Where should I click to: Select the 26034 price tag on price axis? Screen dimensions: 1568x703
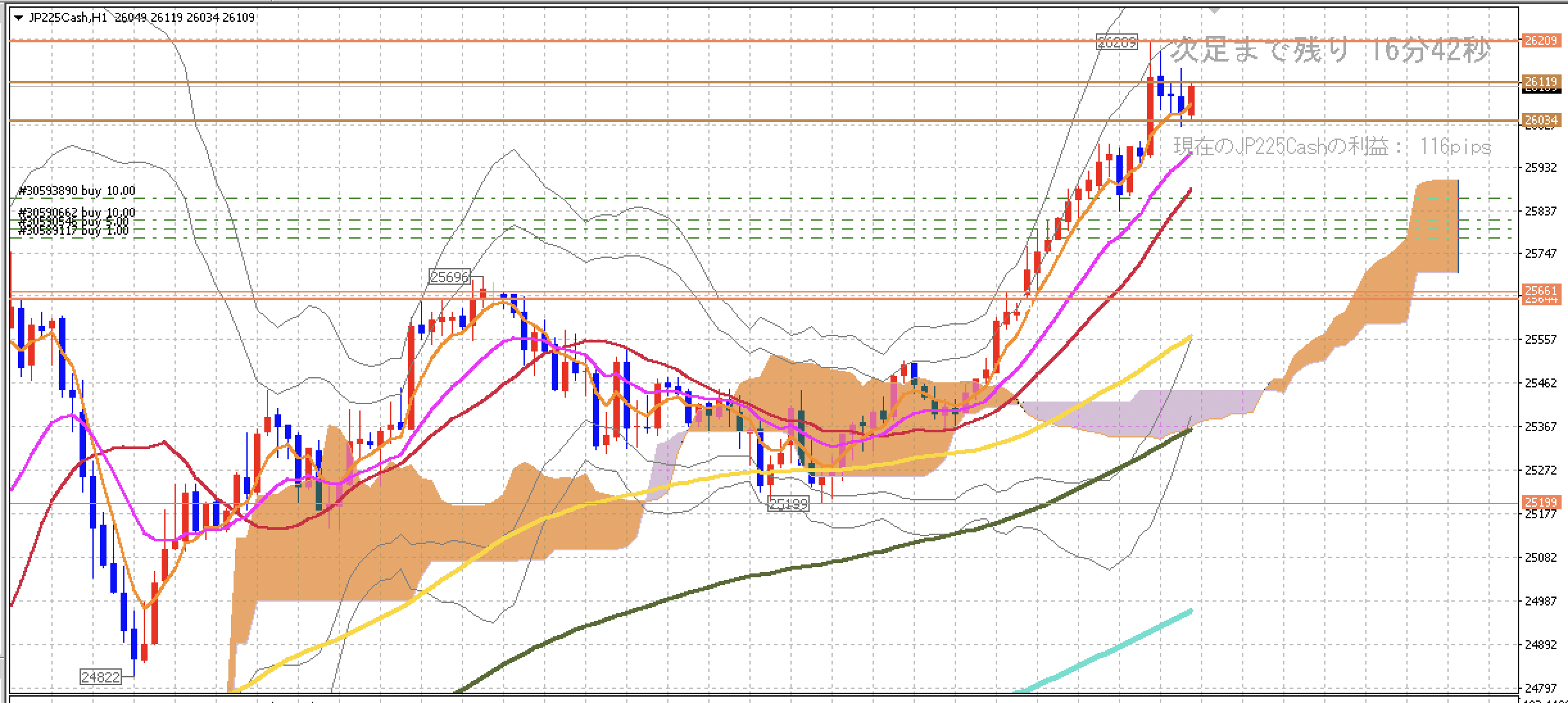(x=1540, y=120)
